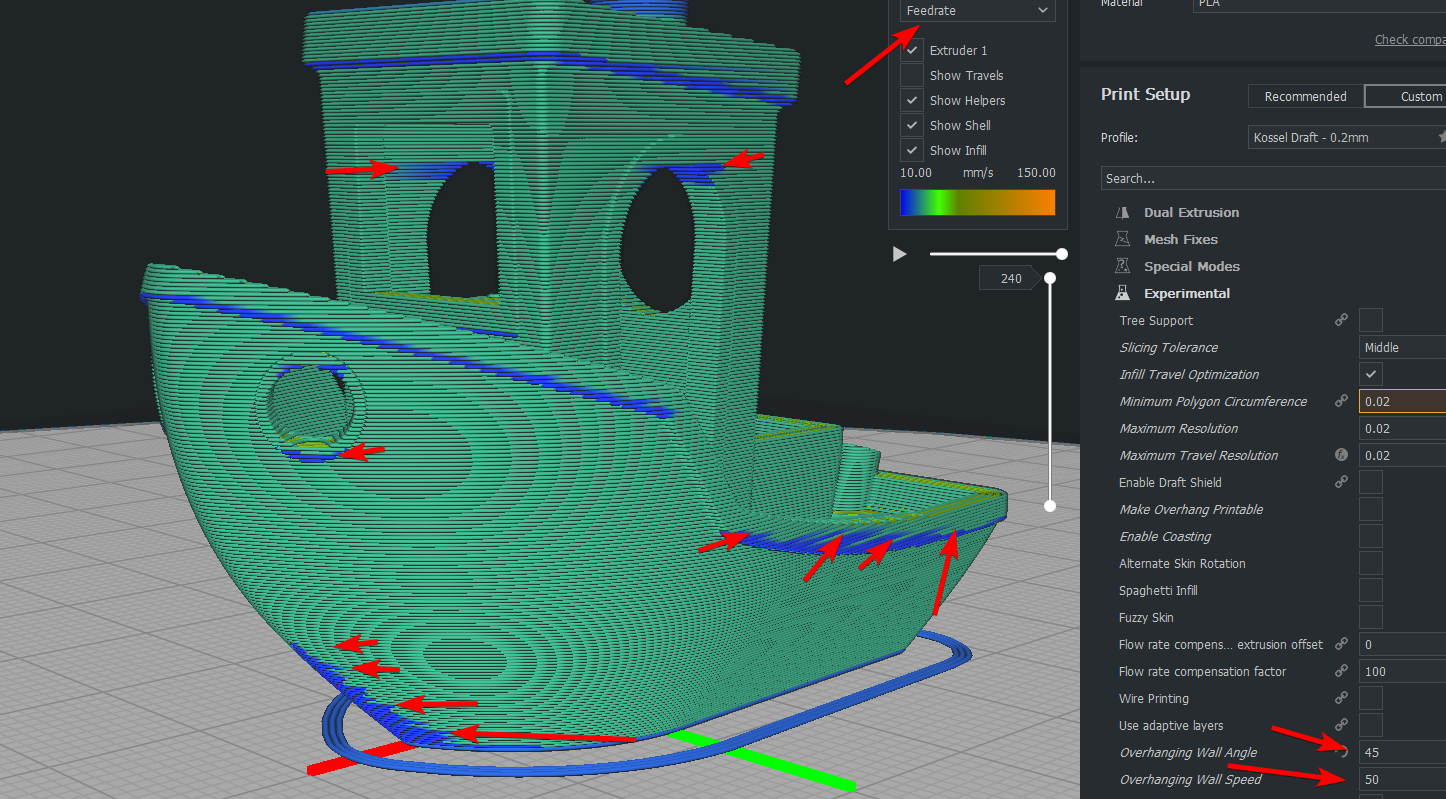Screen dimensions: 1446x799
Task: Open the Slicing Tolerance Middle dropdown
Action: tap(1403, 348)
